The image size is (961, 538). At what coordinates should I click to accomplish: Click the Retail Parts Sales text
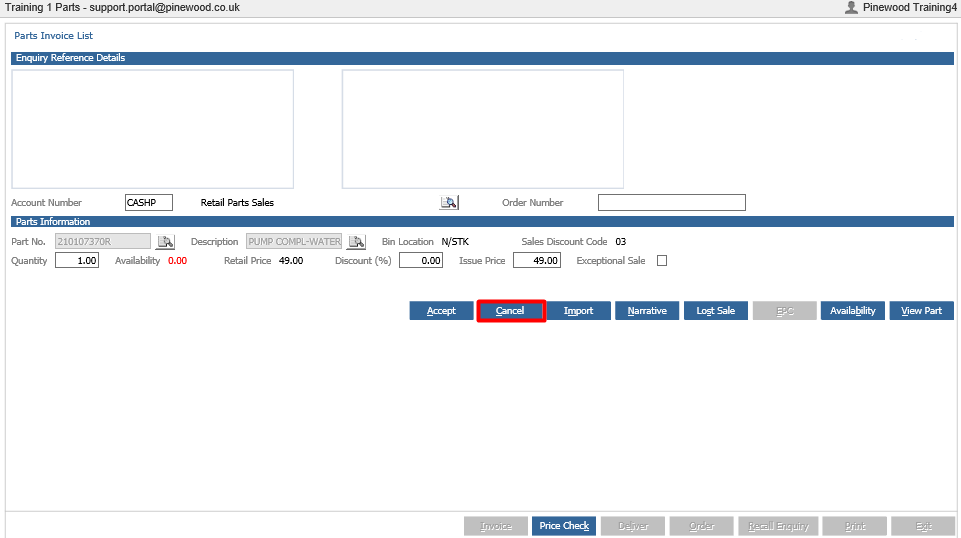pyautogui.click(x=237, y=202)
